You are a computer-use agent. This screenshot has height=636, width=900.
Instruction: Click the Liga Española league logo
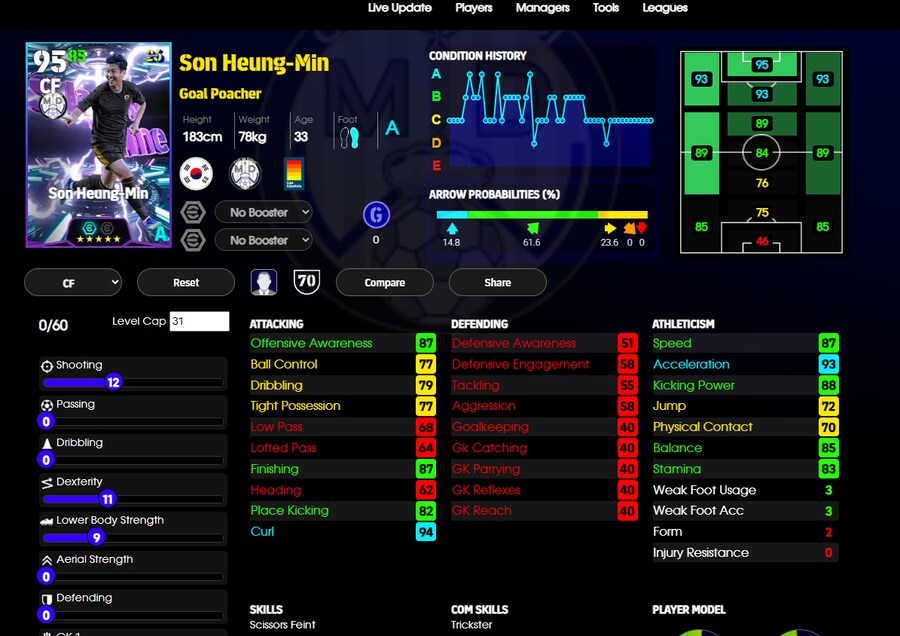click(x=294, y=173)
